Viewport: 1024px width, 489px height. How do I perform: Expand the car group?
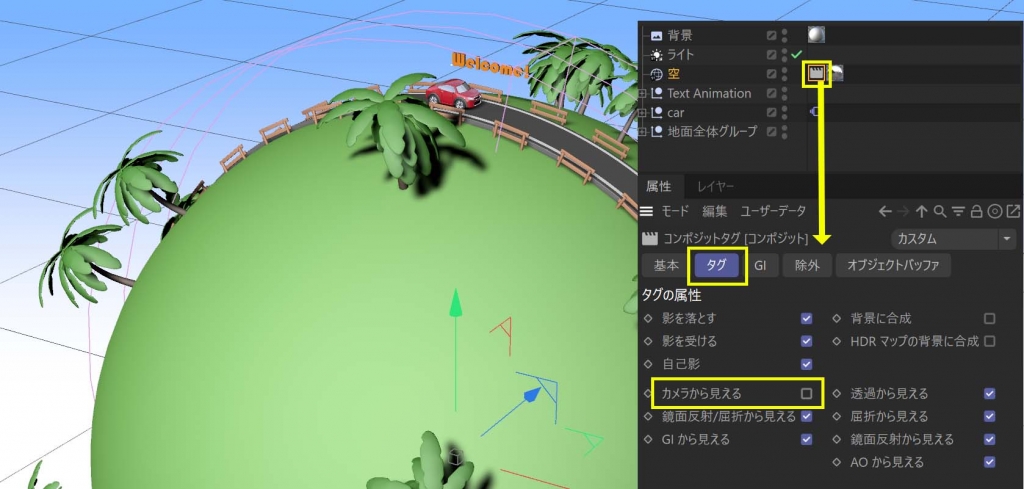pyautogui.click(x=643, y=112)
